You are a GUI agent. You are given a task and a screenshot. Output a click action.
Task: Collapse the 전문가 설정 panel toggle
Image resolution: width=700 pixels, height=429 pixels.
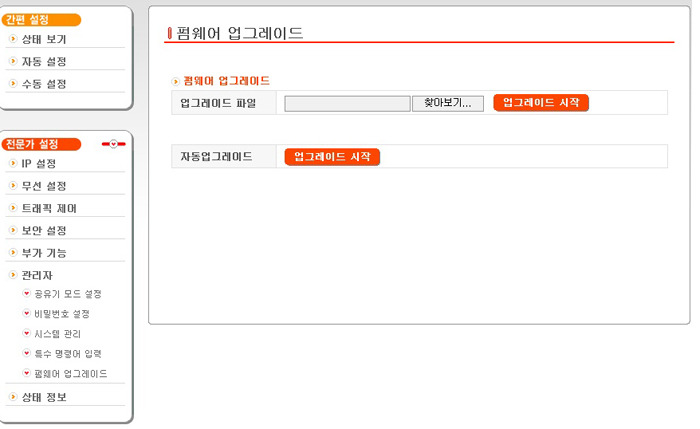[113, 144]
